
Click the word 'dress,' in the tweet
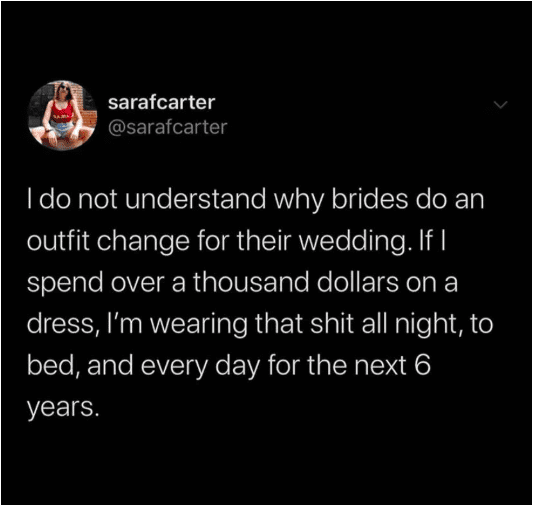(x=63, y=325)
